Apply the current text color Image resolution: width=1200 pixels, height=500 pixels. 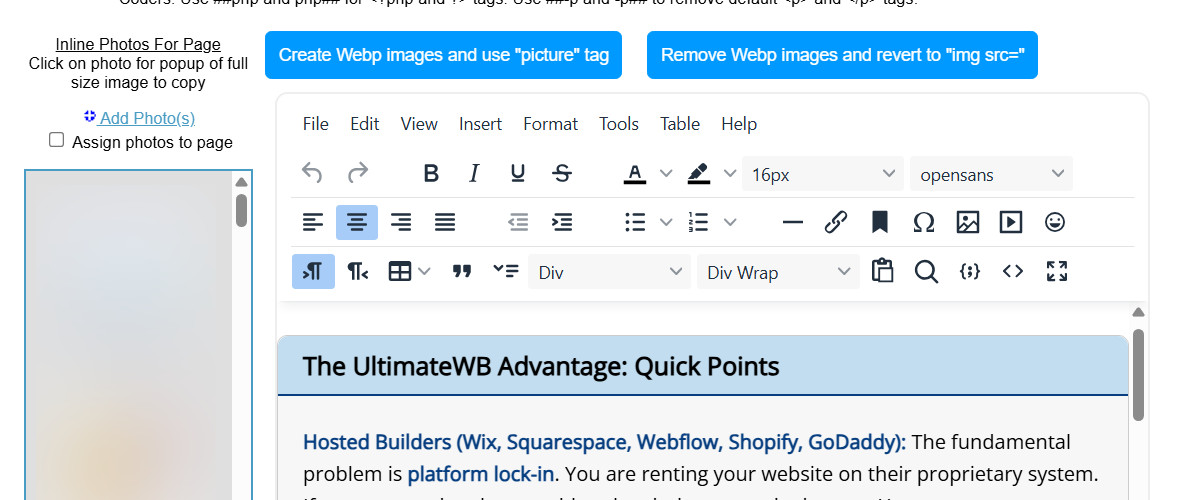(635, 174)
